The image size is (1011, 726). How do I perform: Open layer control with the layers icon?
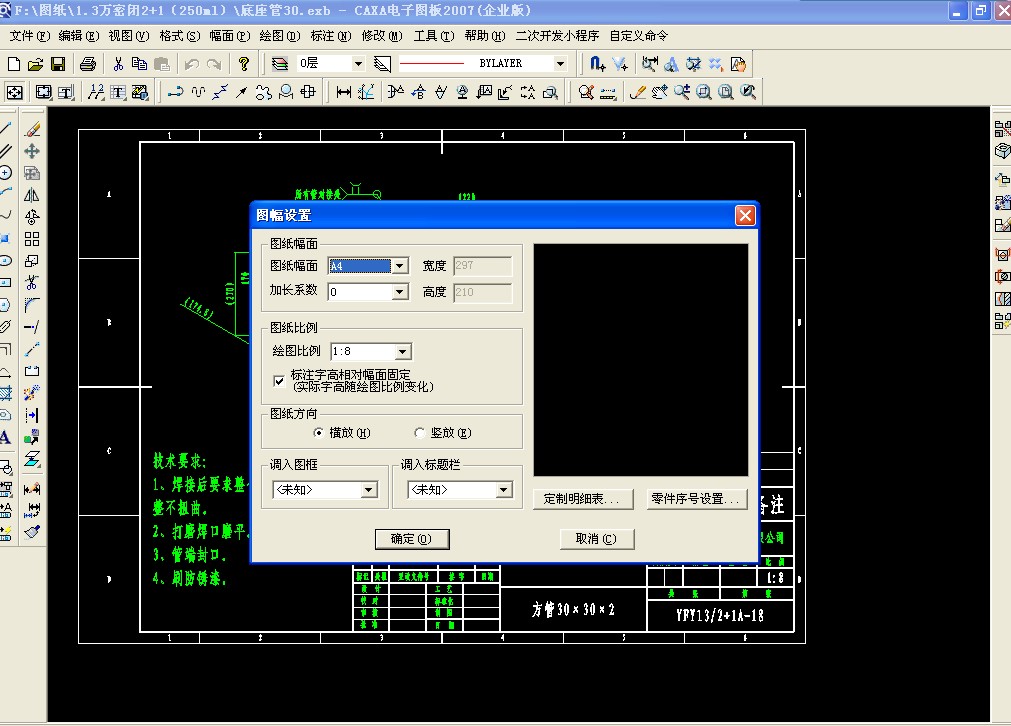(279, 64)
